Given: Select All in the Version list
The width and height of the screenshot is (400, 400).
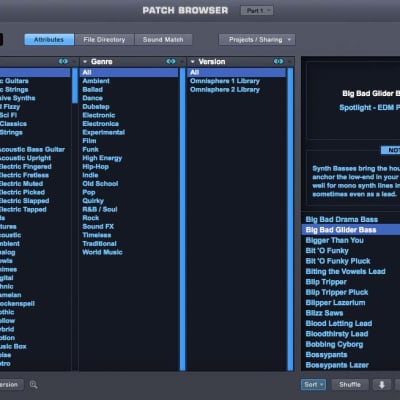Looking at the screenshot, I should point(237,73).
